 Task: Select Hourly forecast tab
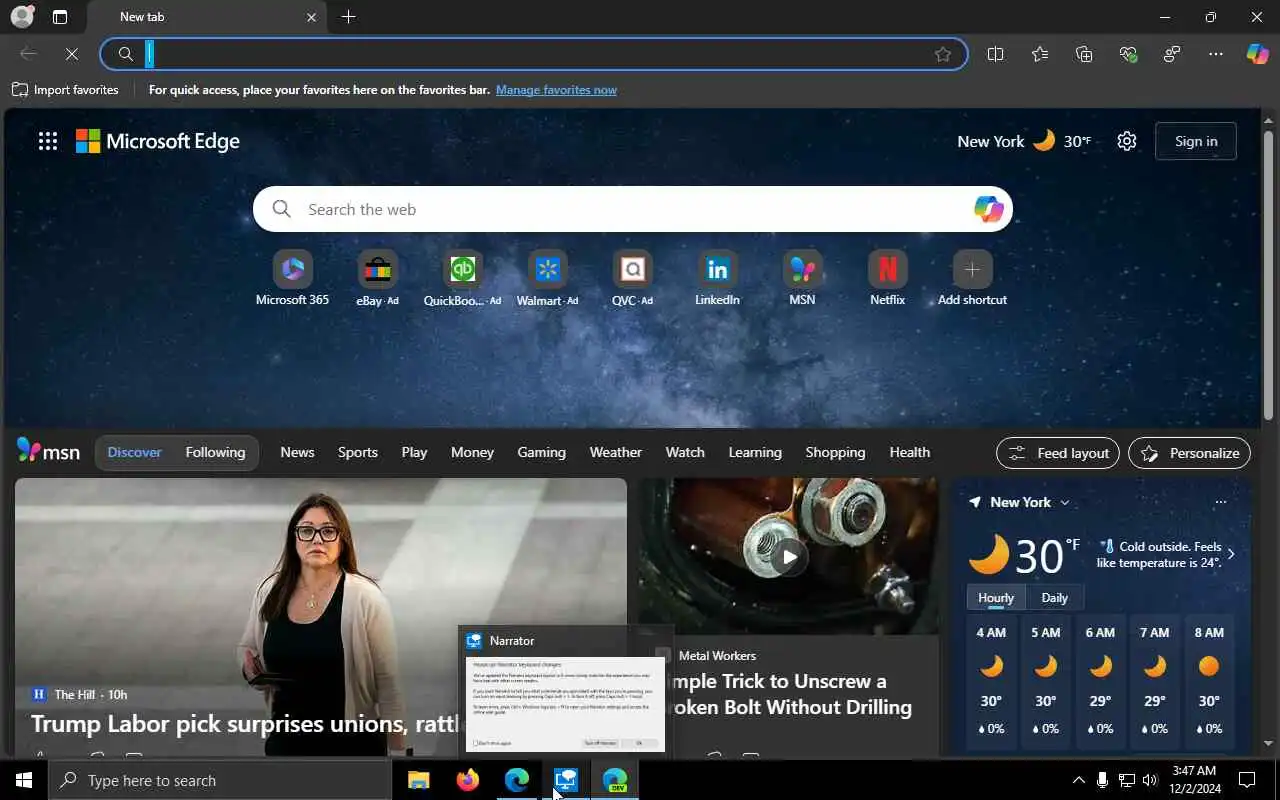(x=995, y=598)
